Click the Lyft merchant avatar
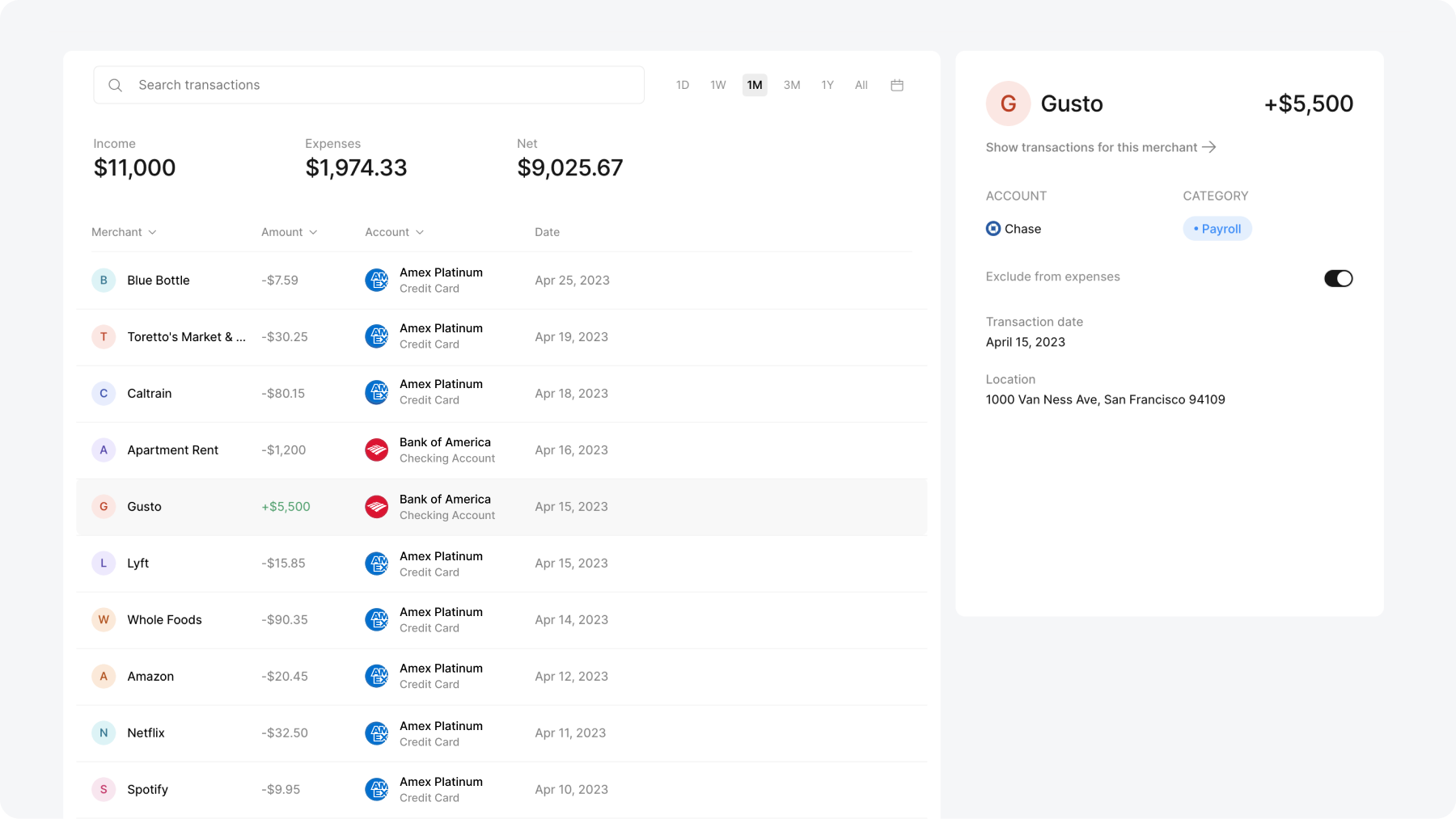Screen dimensions: 1456x819 (104, 564)
